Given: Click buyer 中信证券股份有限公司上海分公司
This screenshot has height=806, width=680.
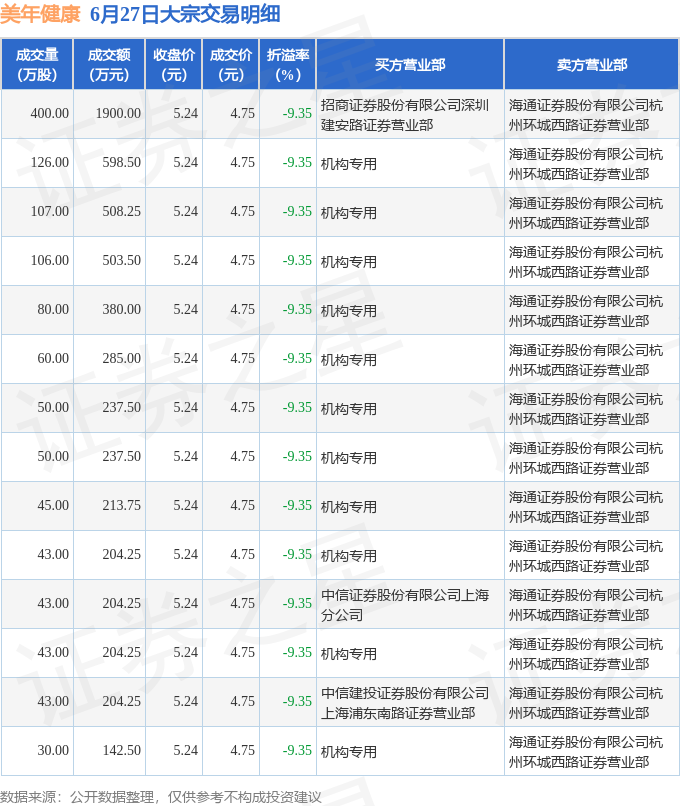Looking at the screenshot, I should click(405, 605).
